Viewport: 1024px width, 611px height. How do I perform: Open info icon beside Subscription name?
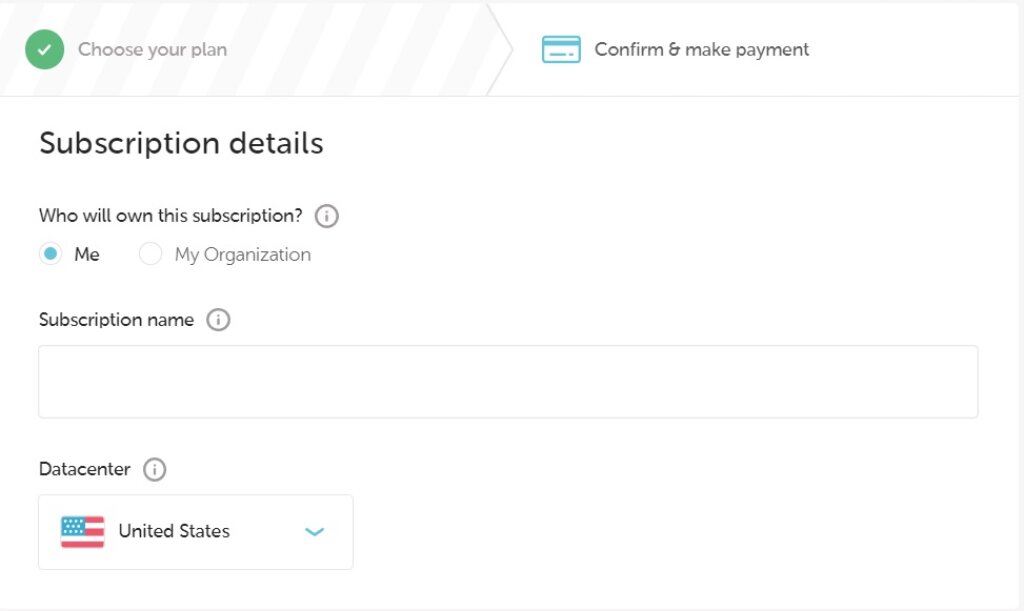(x=218, y=320)
